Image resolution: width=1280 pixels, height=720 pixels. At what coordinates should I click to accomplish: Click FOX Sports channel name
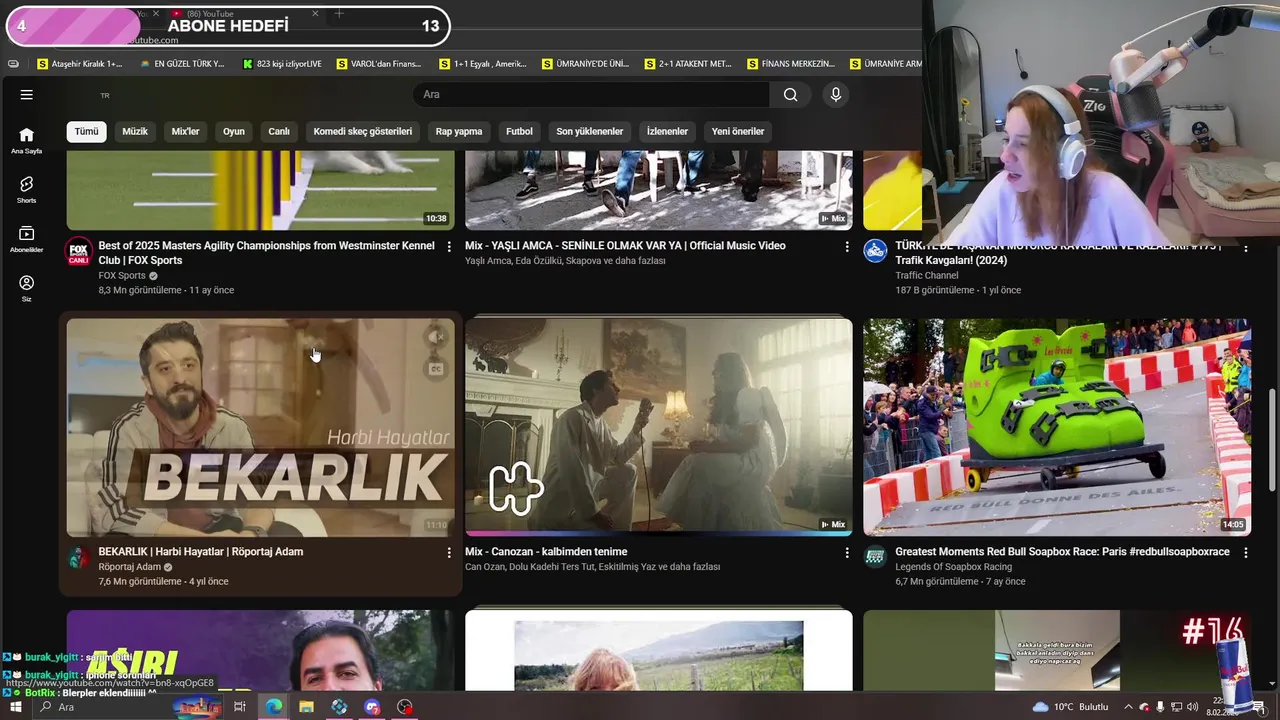(122, 276)
